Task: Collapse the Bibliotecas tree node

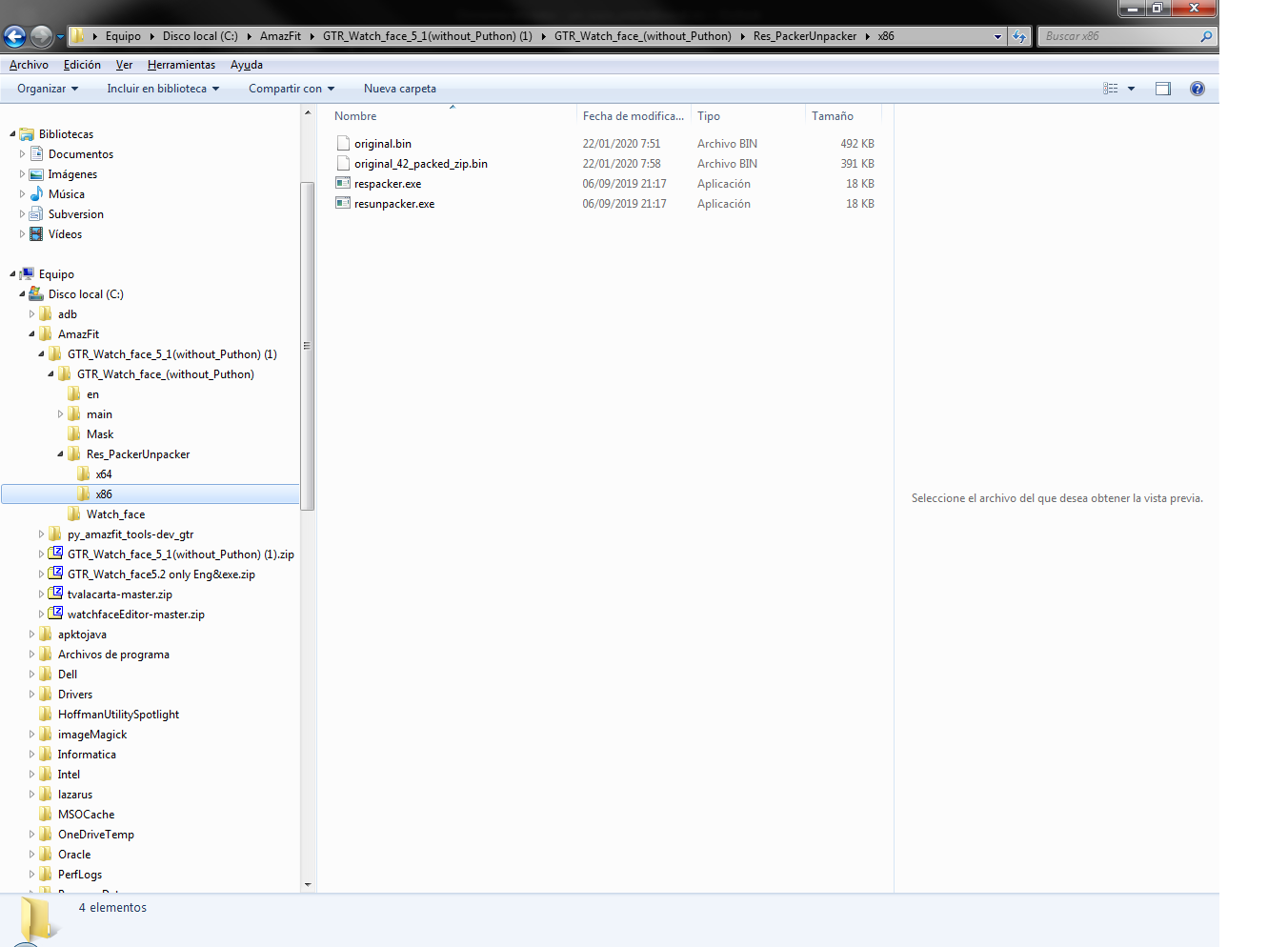Action: point(12,134)
